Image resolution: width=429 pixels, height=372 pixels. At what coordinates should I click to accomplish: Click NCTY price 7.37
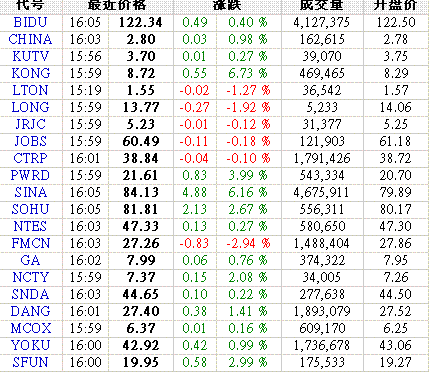pos(141,277)
